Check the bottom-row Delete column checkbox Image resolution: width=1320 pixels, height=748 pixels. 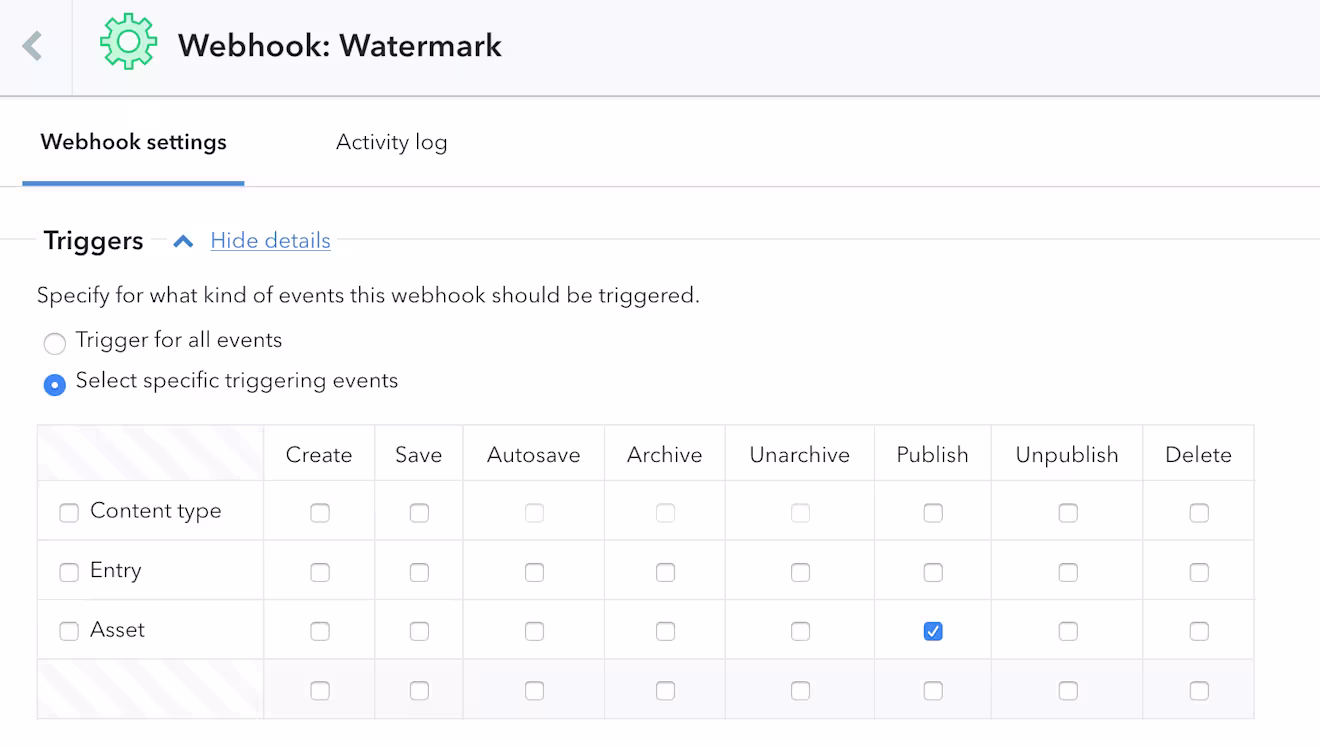point(1199,690)
